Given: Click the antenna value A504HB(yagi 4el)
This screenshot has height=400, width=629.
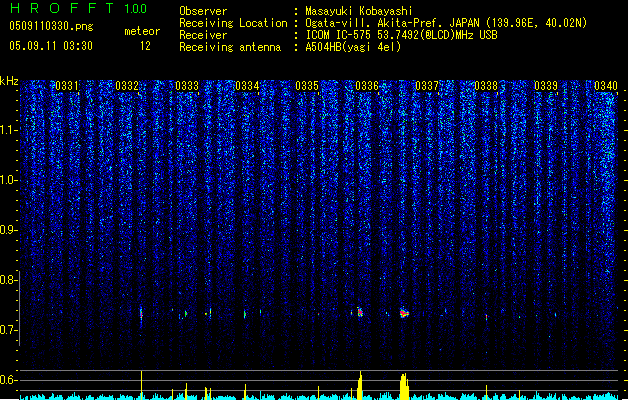Looking at the screenshot, I should [353, 47].
